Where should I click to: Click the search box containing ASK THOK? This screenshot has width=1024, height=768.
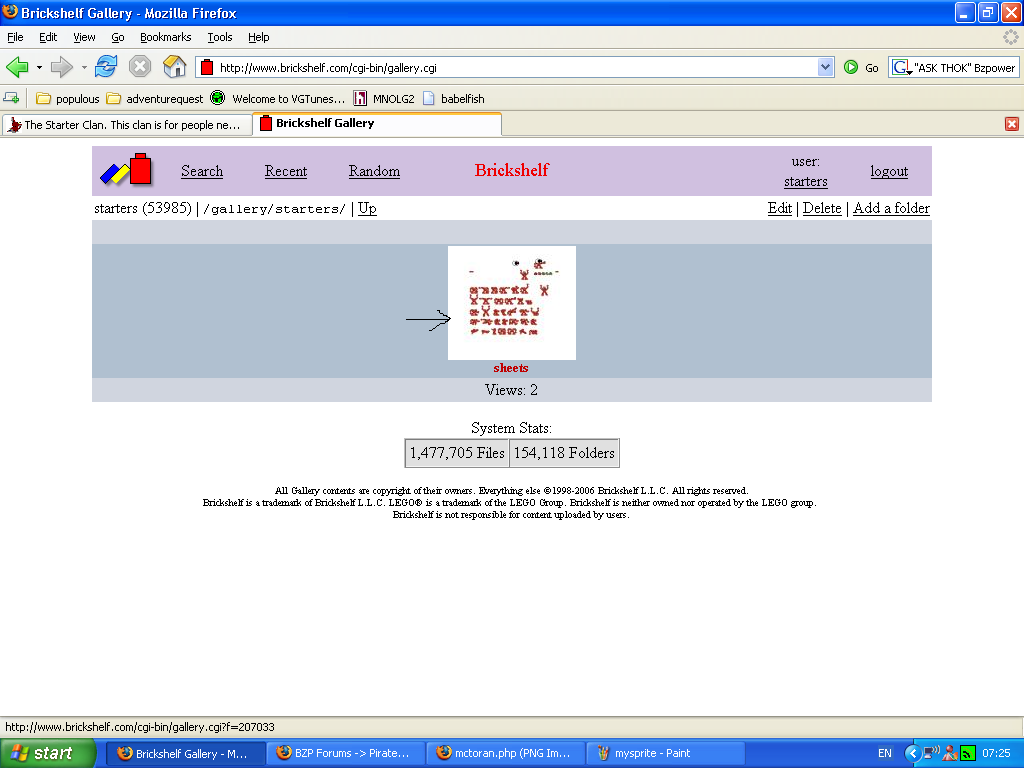965,67
